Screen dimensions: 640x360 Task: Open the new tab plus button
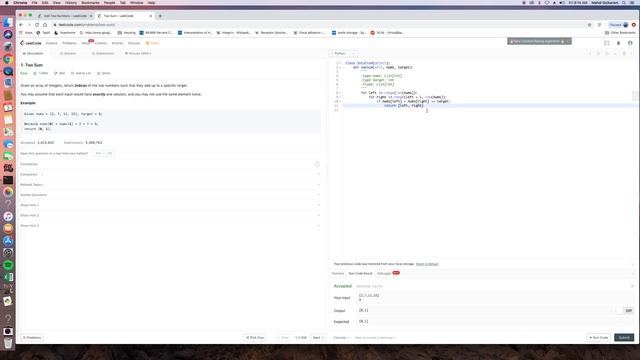tap(160, 16)
